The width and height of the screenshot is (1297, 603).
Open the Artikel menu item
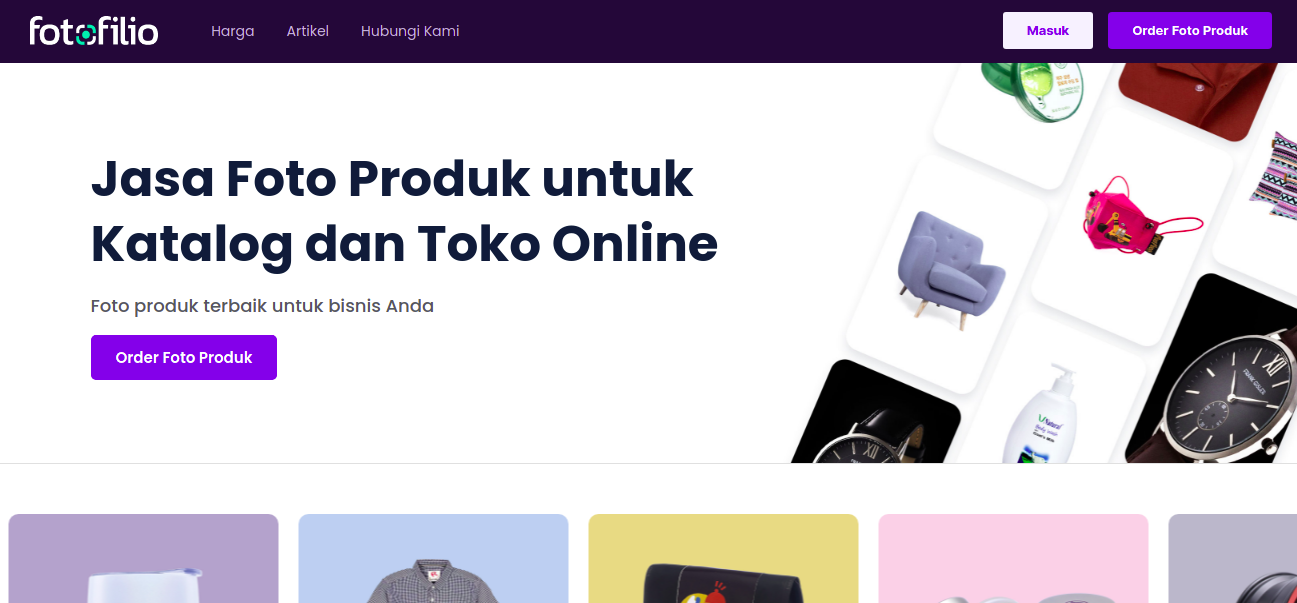pyautogui.click(x=308, y=31)
